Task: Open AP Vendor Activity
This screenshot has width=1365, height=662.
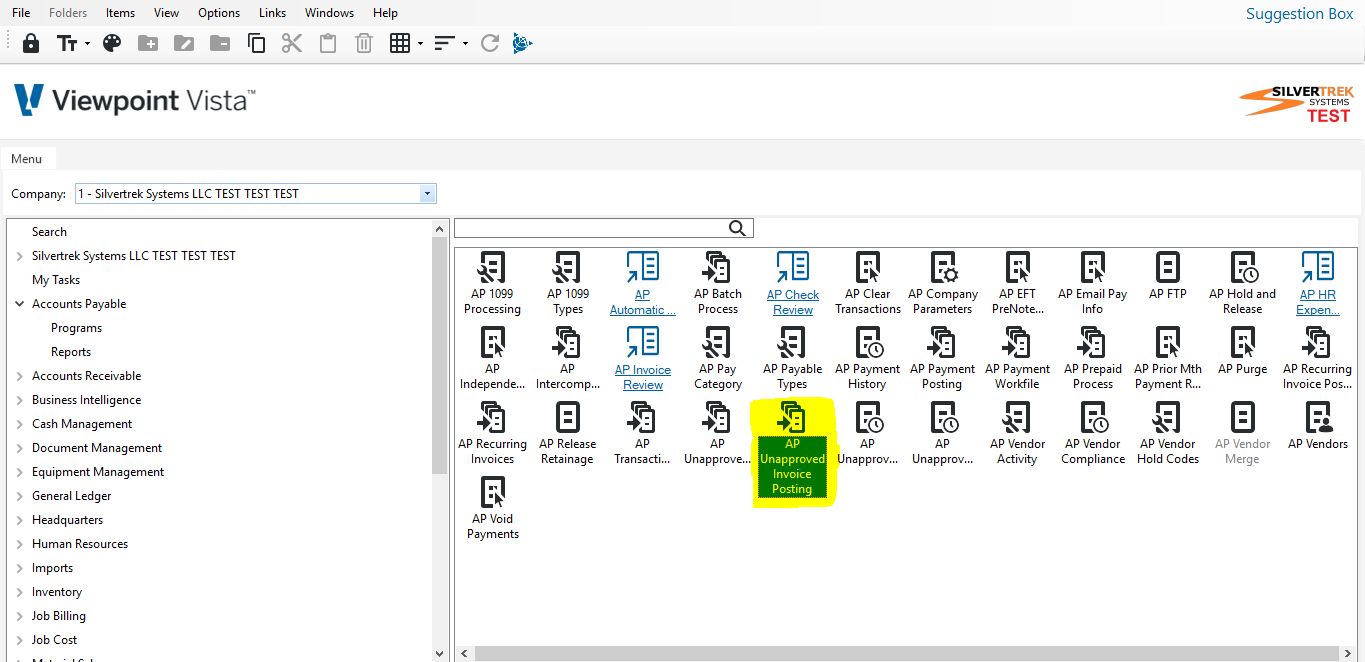Action: [1017, 434]
